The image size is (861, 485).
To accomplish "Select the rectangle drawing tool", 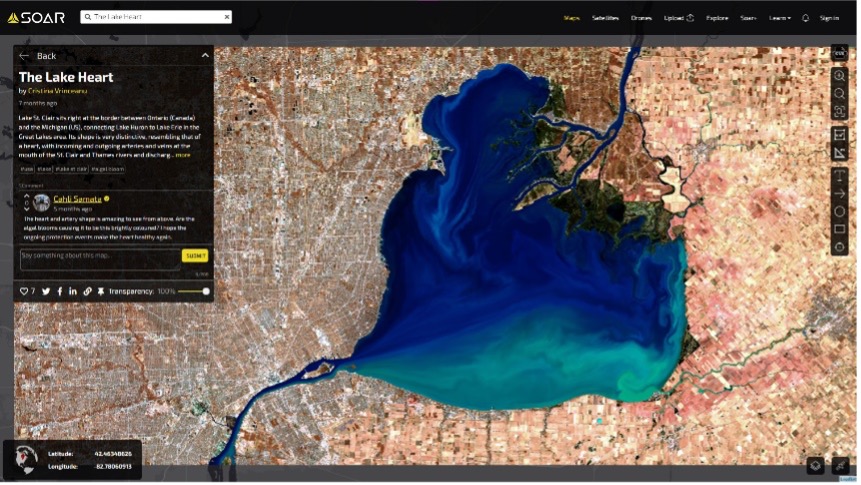I will [840, 230].
